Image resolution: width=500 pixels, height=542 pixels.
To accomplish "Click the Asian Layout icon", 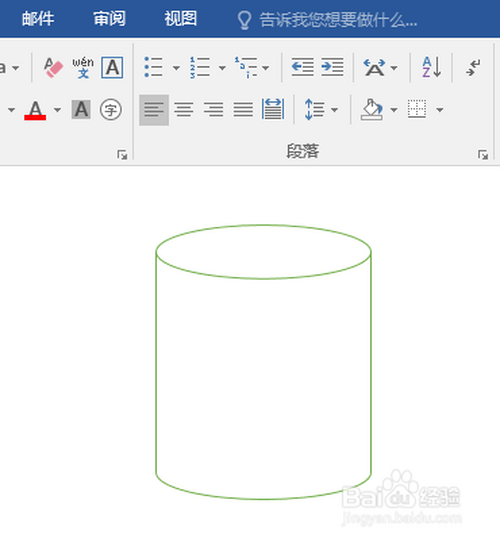I will click(374, 67).
